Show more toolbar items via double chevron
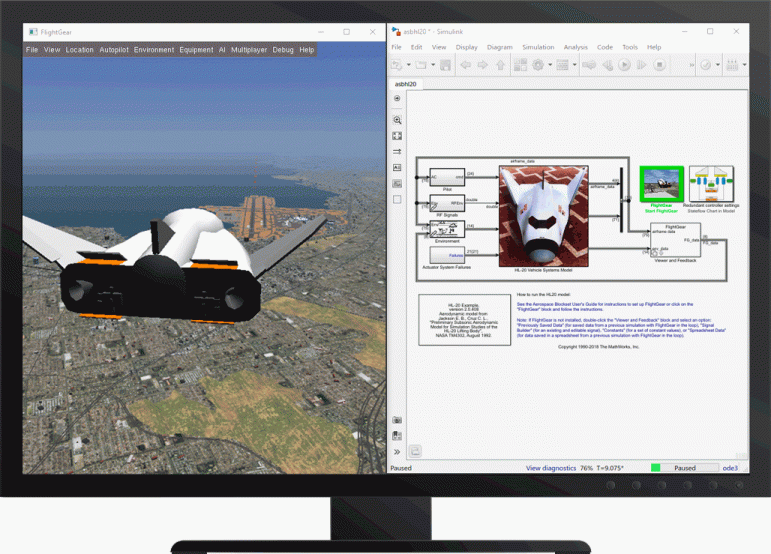This screenshot has height=554, width=771. tap(691, 65)
